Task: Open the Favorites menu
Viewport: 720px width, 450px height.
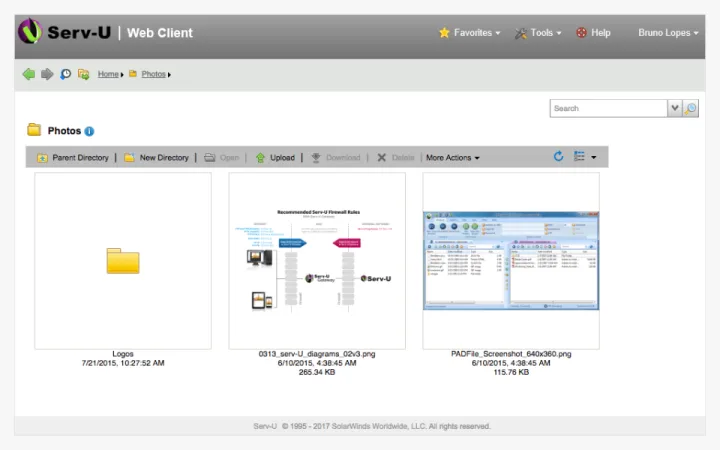Action: (470, 33)
